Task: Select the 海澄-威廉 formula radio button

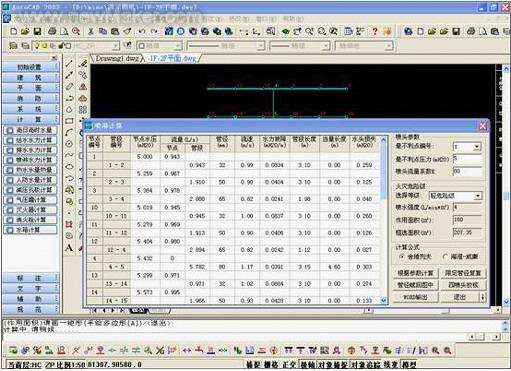Action: point(445,257)
